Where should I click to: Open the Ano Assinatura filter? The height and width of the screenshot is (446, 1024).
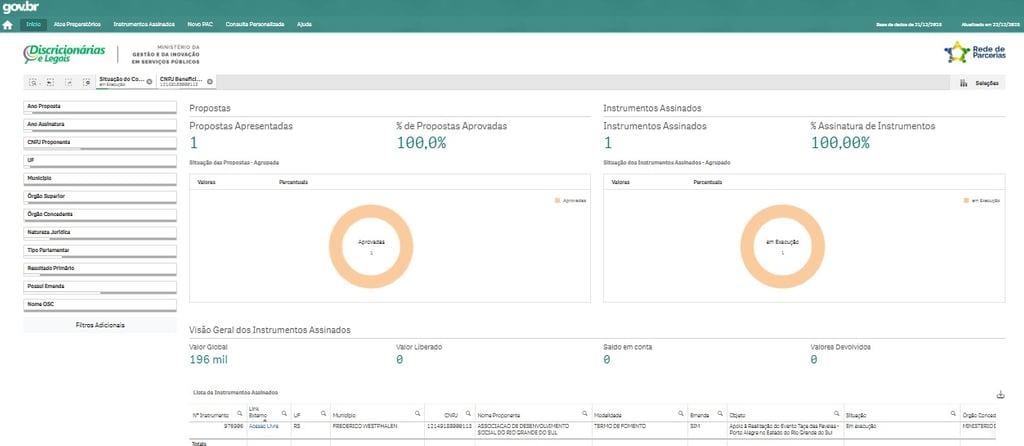tap(100, 125)
